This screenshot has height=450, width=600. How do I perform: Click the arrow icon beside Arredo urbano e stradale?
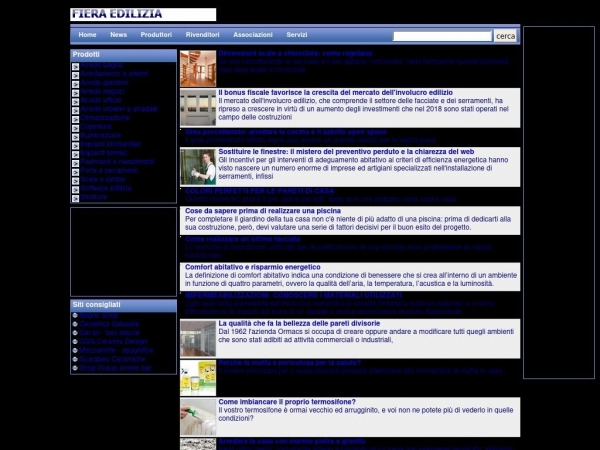75,111
